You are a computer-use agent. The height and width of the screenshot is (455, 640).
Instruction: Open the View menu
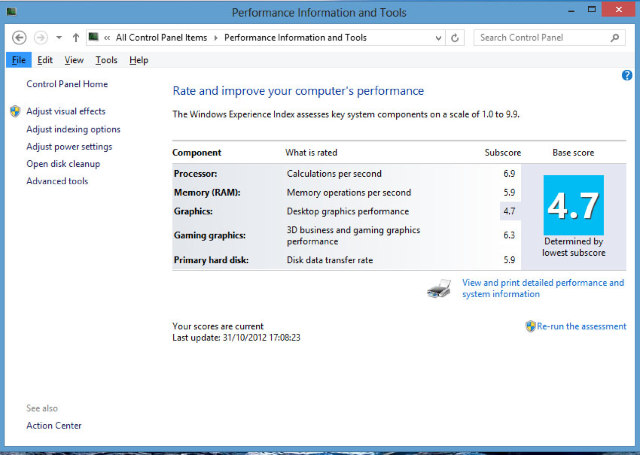pyautogui.click(x=74, y=60)
